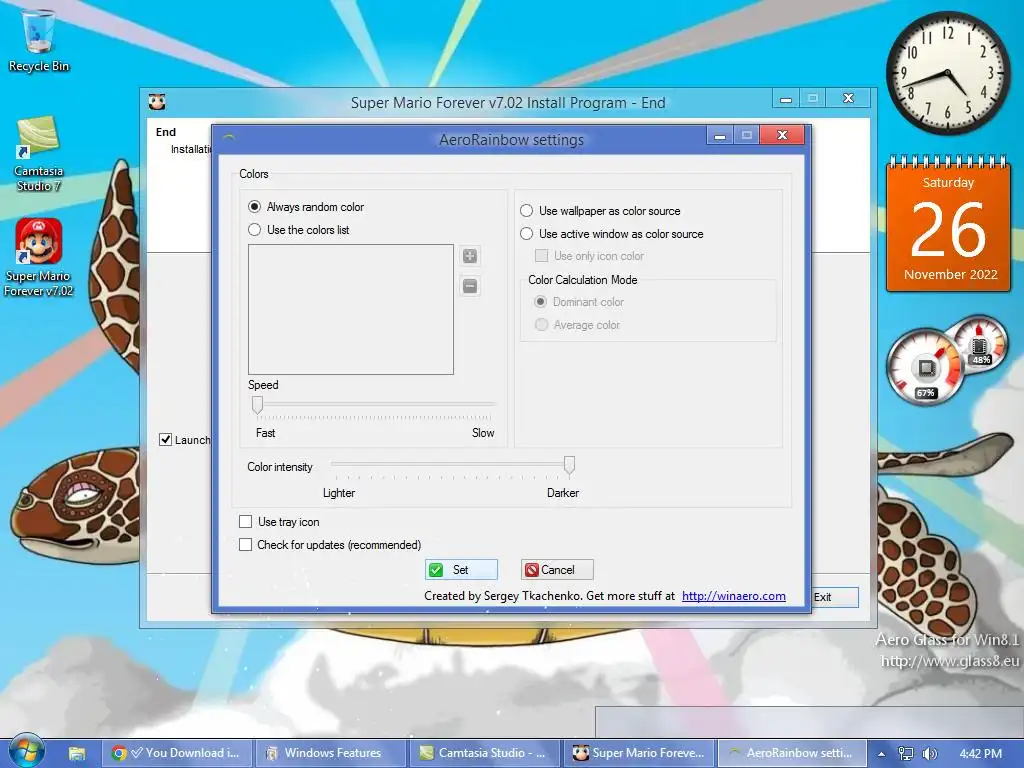Click the Mario icon in installer title bar

coord(157,102)
